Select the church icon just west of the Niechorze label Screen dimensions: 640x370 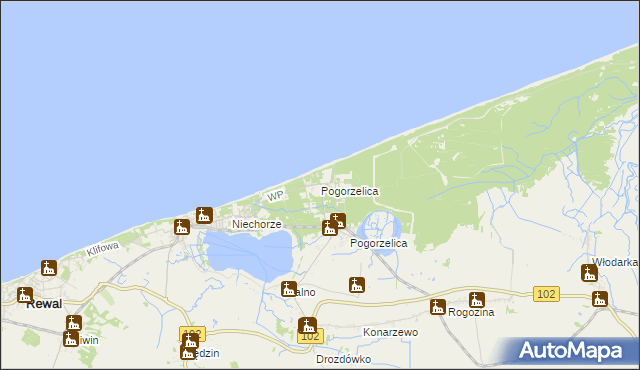coord(182,227)
